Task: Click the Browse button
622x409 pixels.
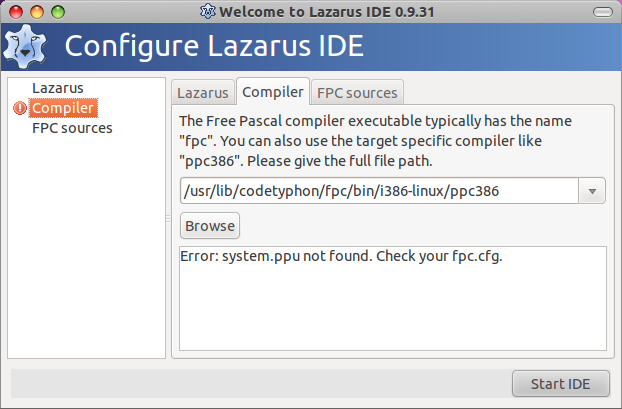Action: [210, 226]
